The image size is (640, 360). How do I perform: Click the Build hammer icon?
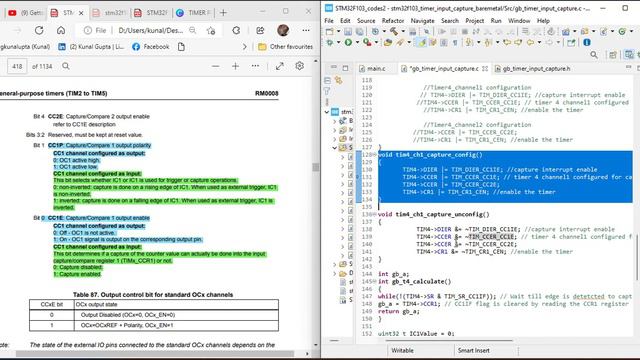(x=394, y=31)
